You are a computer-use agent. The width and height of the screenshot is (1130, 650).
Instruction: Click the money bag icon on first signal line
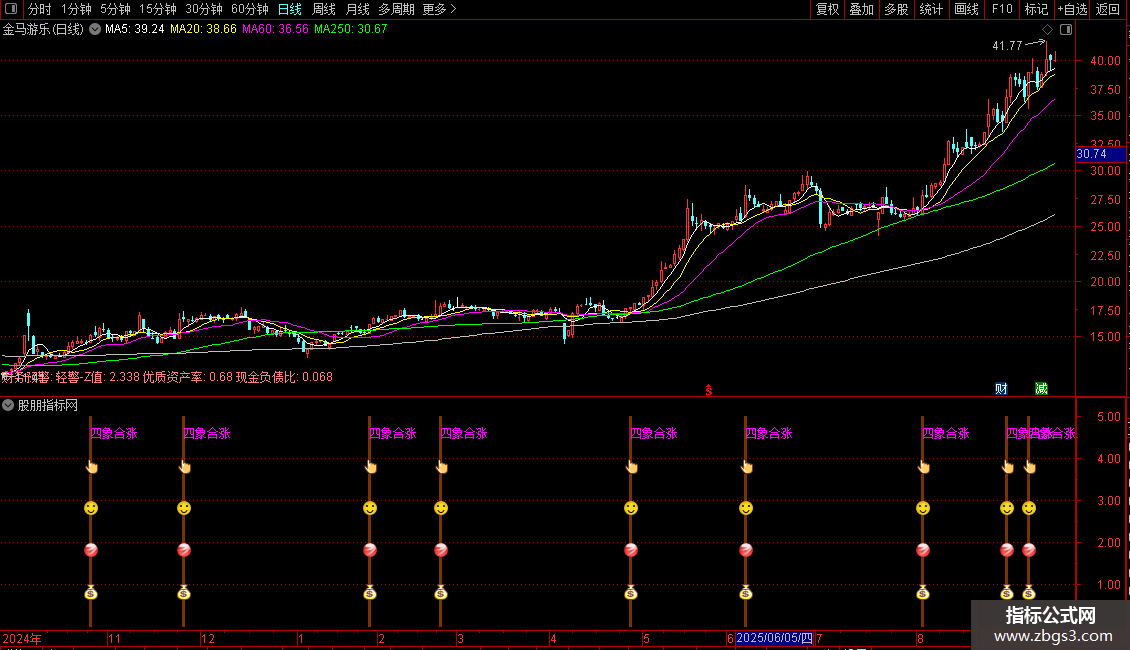[x=91, y=592]
